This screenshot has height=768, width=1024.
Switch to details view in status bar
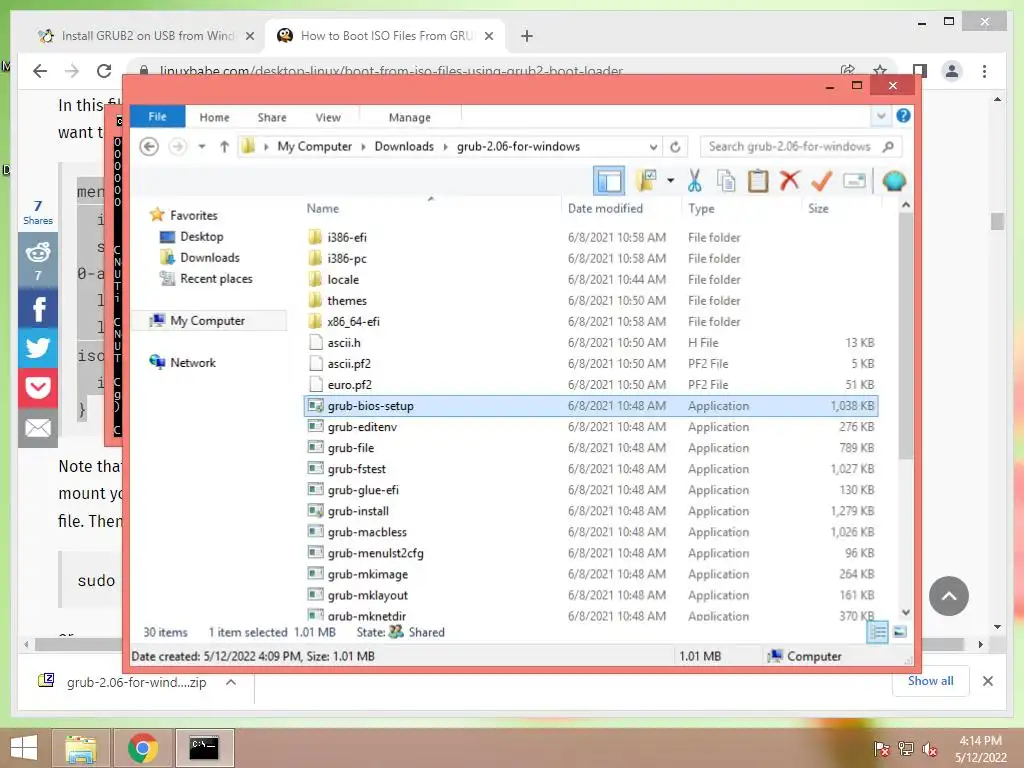coord(877,632)
